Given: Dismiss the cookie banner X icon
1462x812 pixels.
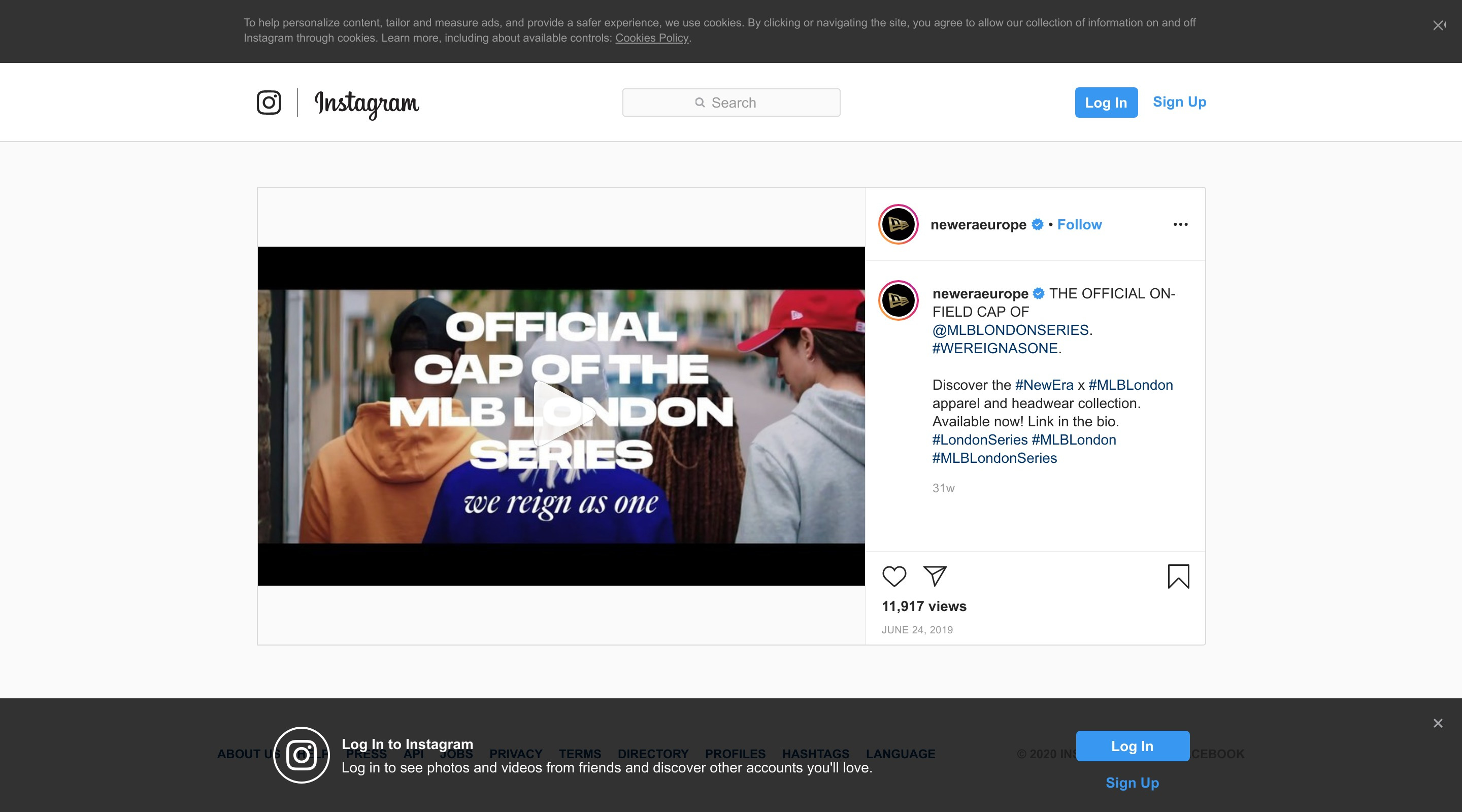Looking at the screenshot, I should (x=1438, y=25).
